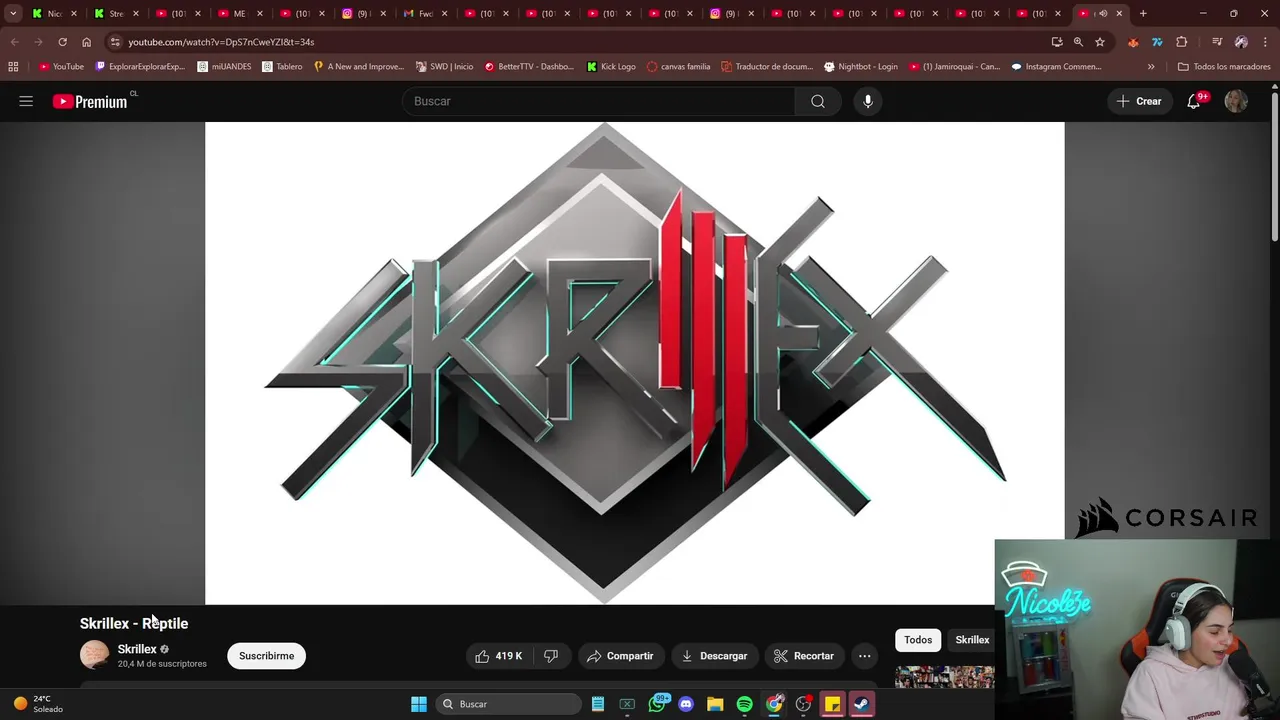The image size is (1280, 720).
Task: Open a new browser tab
Action: tap(1143, 14)
